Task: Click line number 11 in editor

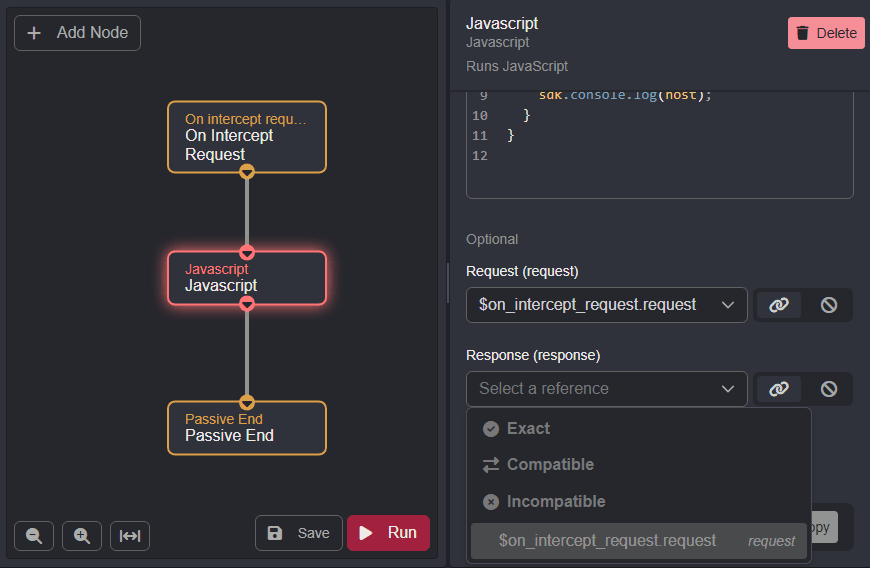Action: pos(480,135)
